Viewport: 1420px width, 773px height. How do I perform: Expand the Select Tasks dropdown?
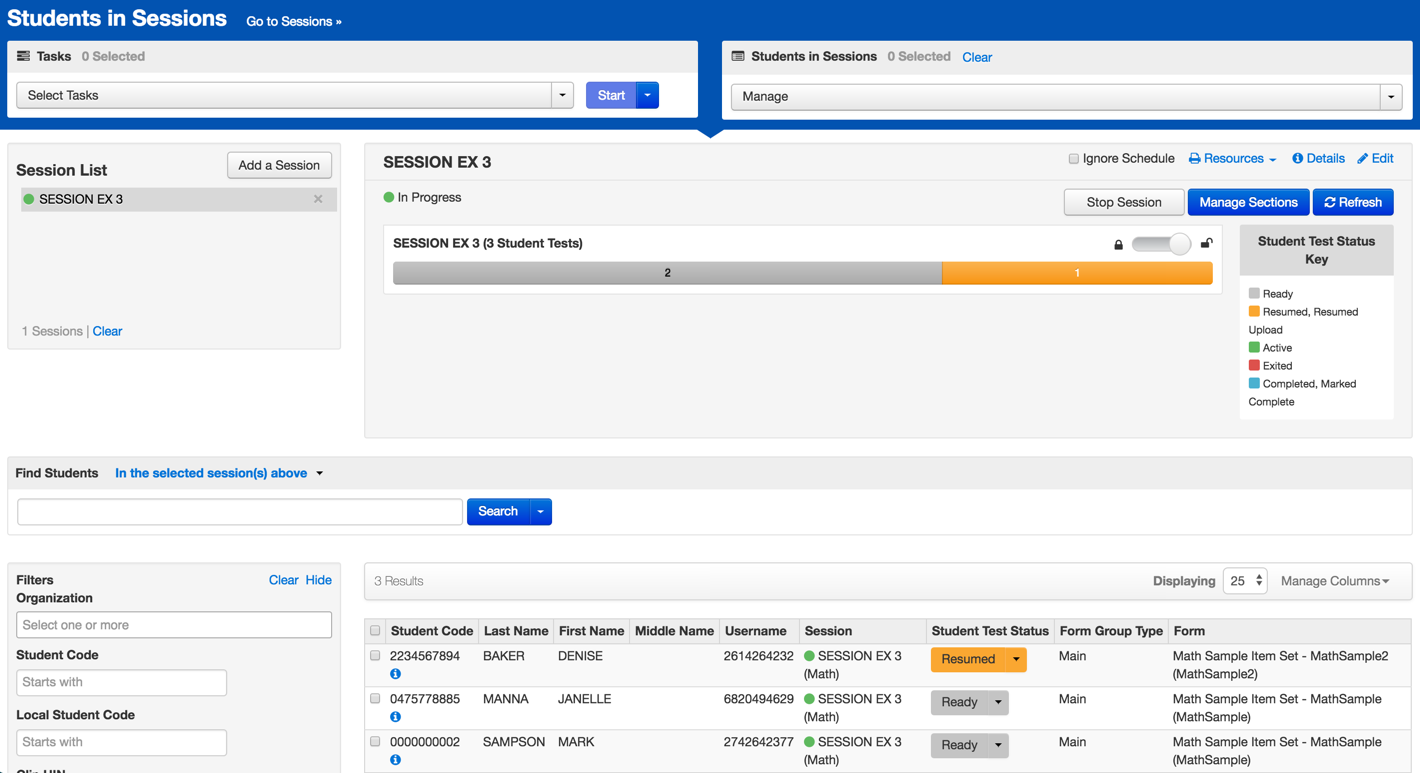(562, 96)
